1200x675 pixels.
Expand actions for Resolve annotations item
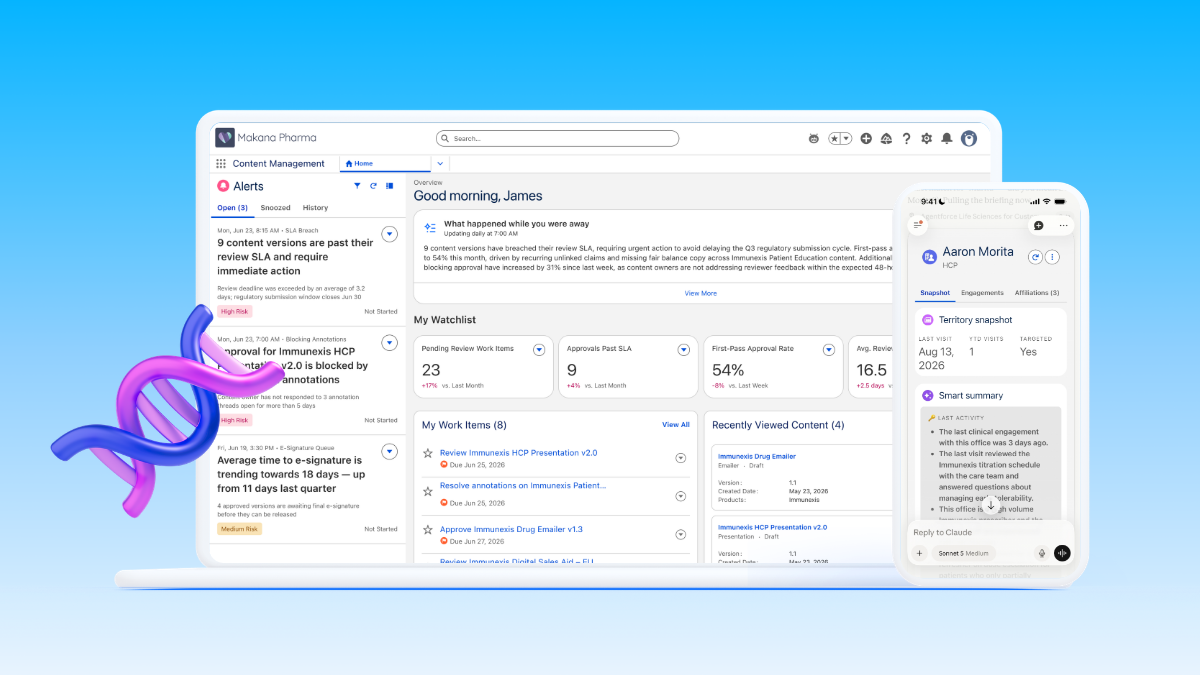pos(681,496)
